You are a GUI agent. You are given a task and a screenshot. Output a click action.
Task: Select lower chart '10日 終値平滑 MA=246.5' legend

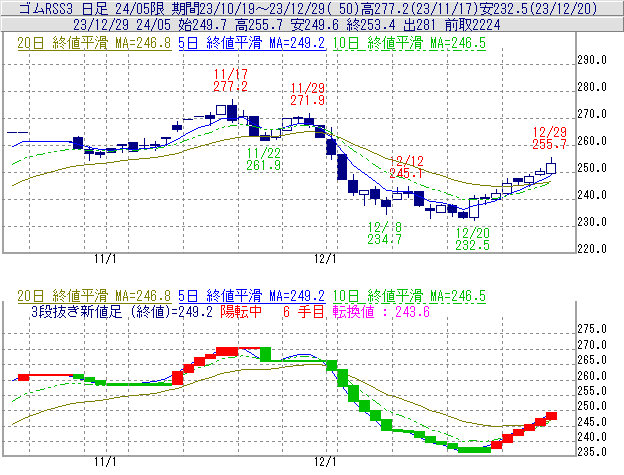(x=409, y=296)
